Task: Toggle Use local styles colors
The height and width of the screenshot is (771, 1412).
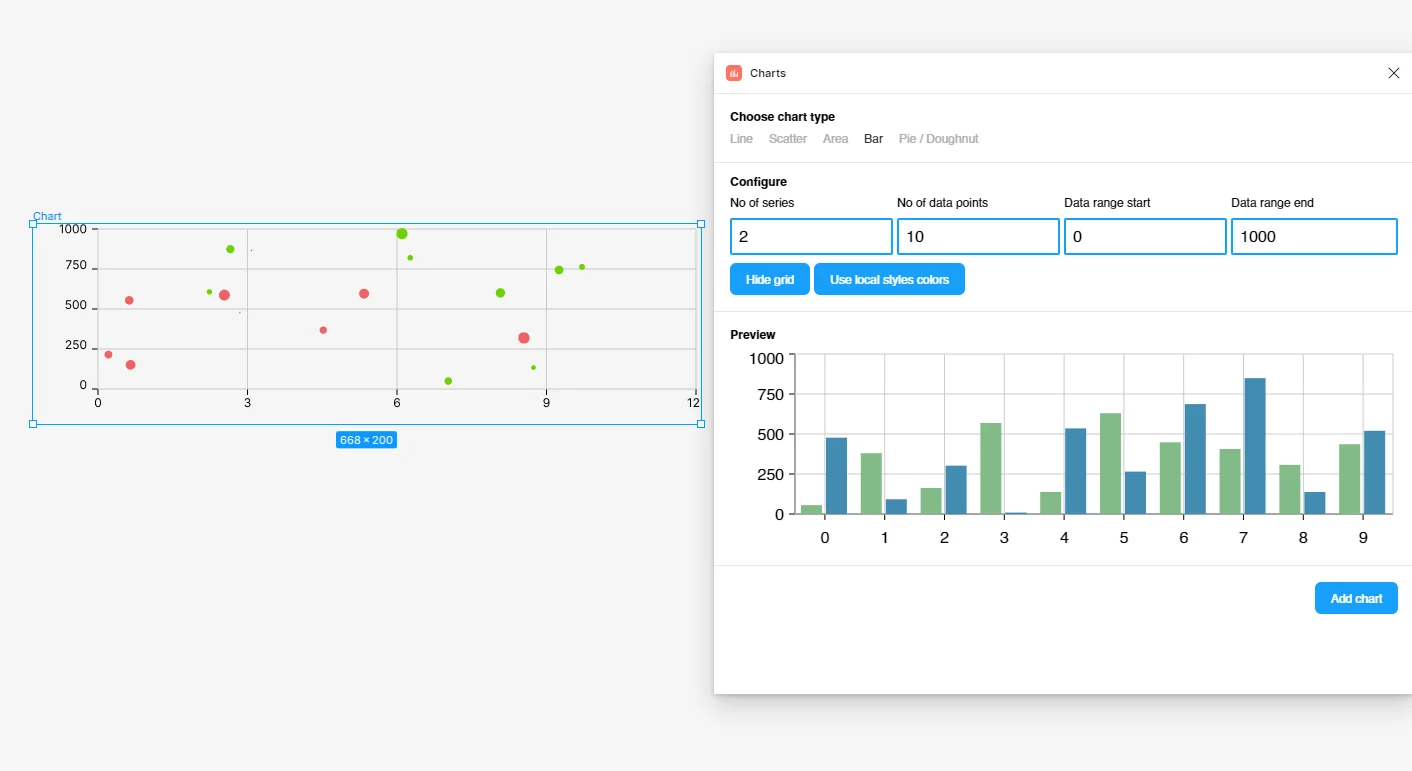Action: coord(889,280)
